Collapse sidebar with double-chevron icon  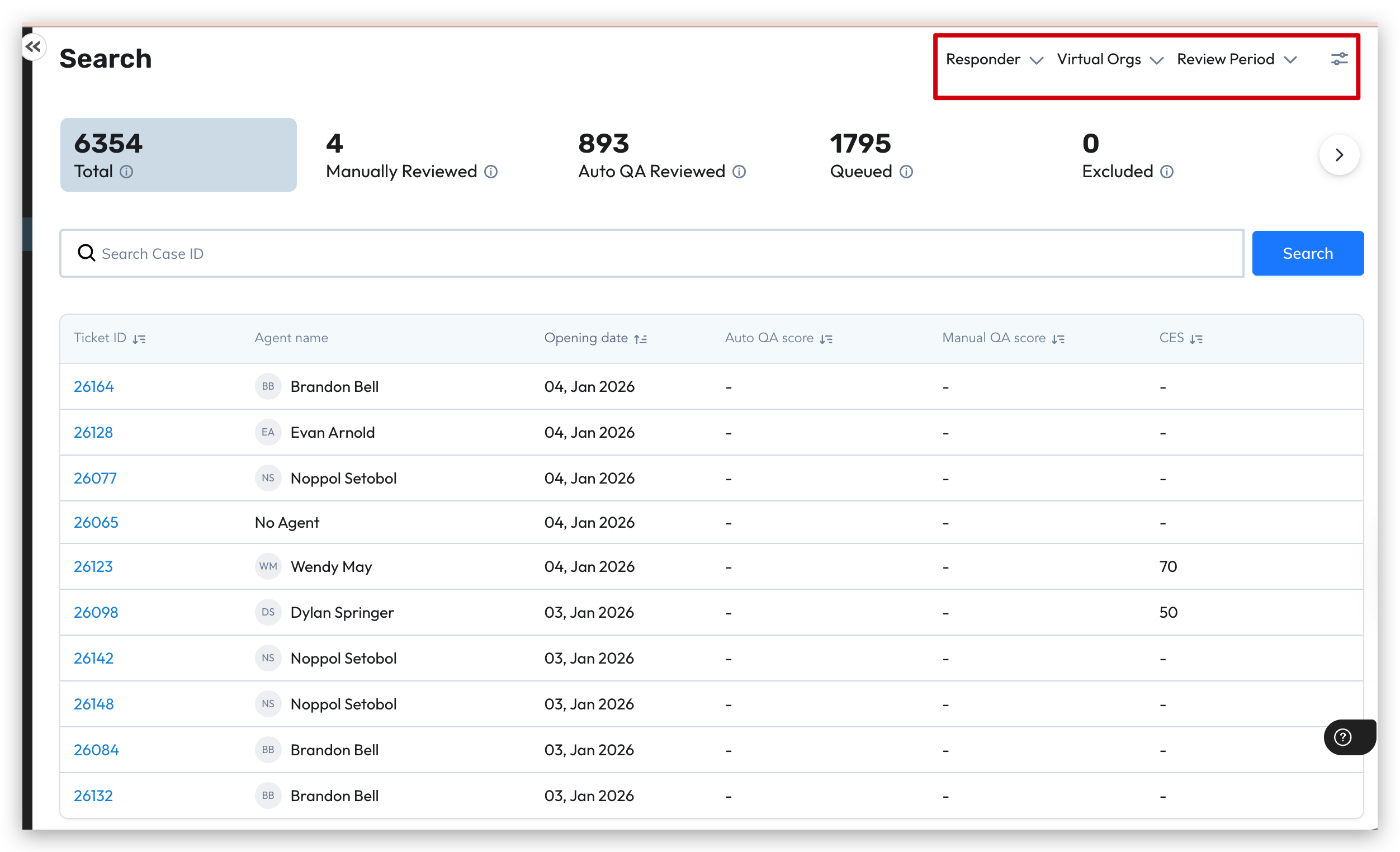click(x=33, y=47)
